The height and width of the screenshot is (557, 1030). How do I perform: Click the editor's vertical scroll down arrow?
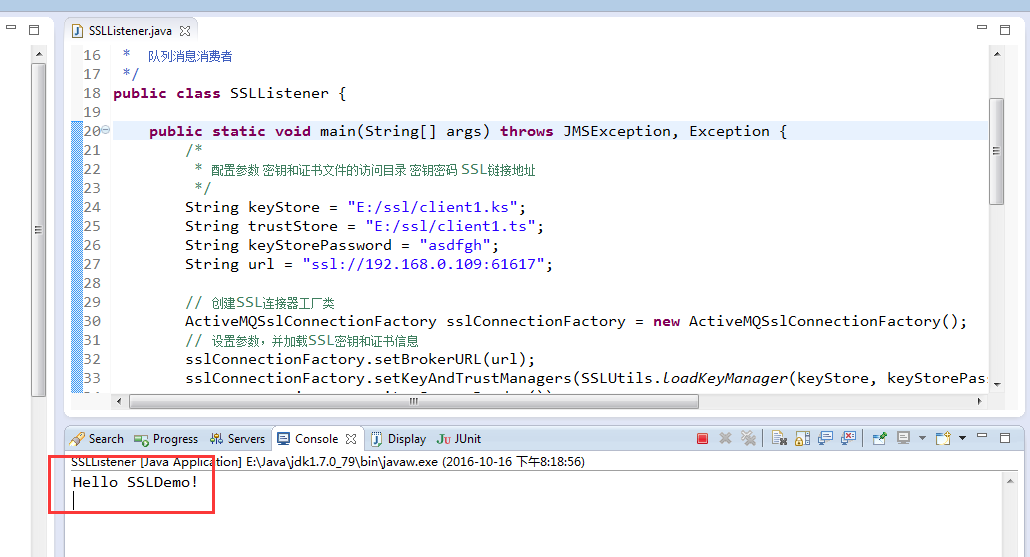coord(996,382)
